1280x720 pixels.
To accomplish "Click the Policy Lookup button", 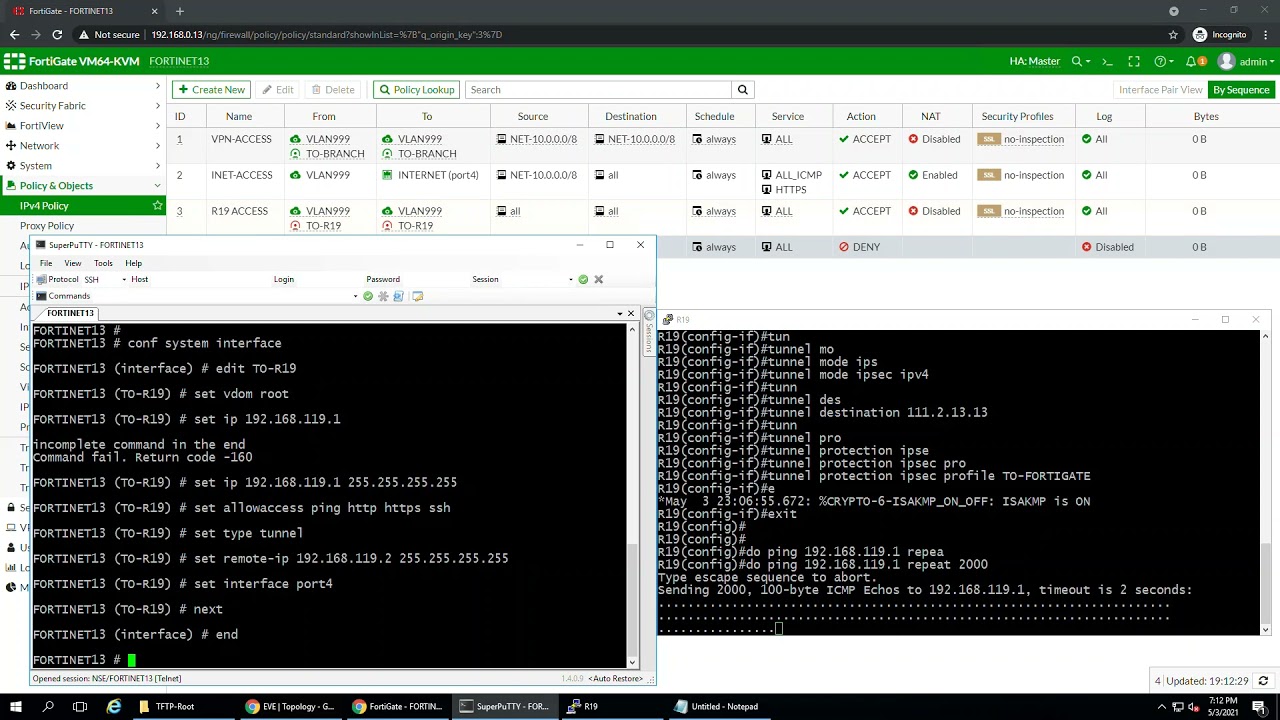I will click(416, 90).
